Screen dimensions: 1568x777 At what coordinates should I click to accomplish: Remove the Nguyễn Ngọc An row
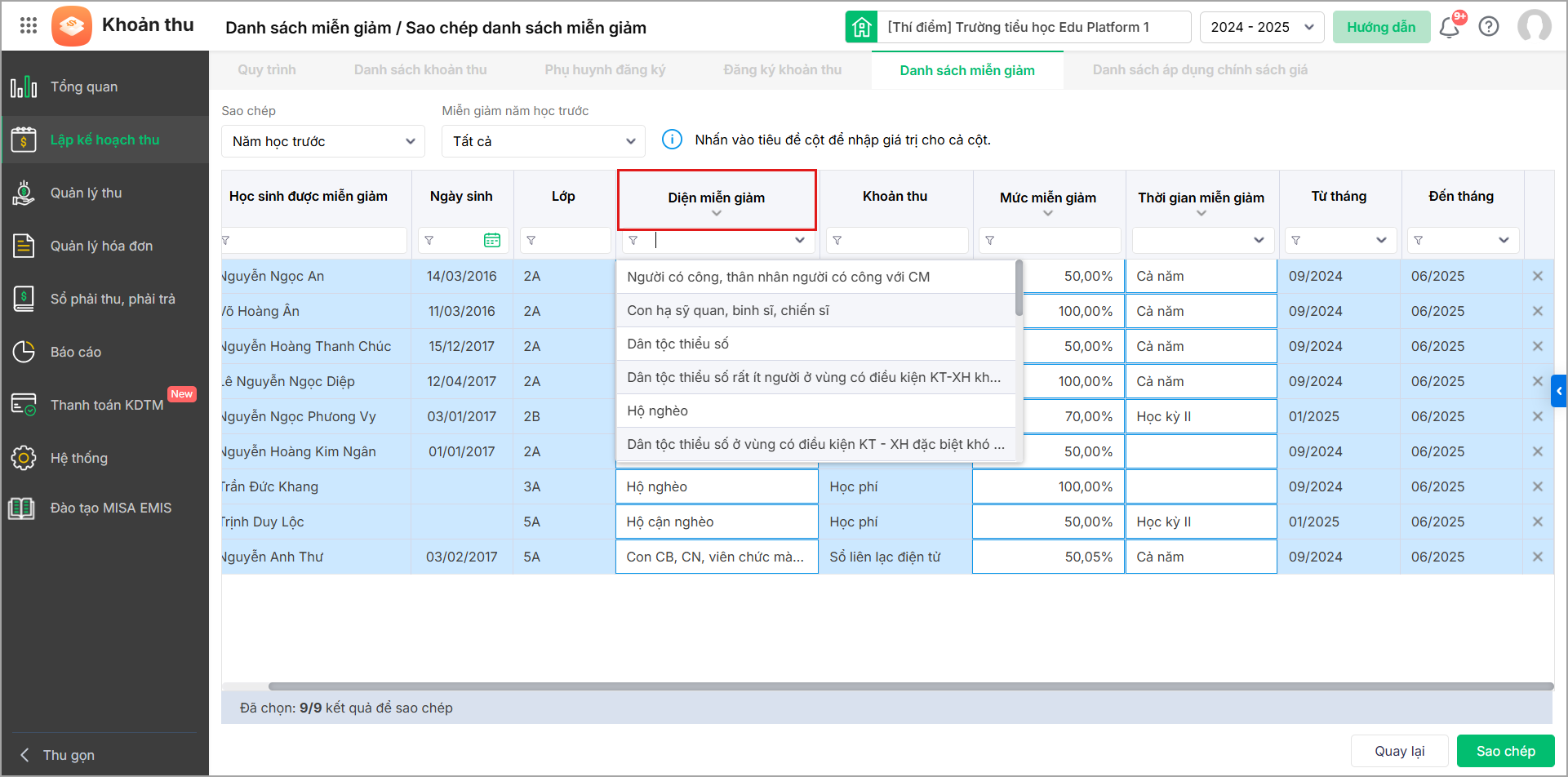1537,277
